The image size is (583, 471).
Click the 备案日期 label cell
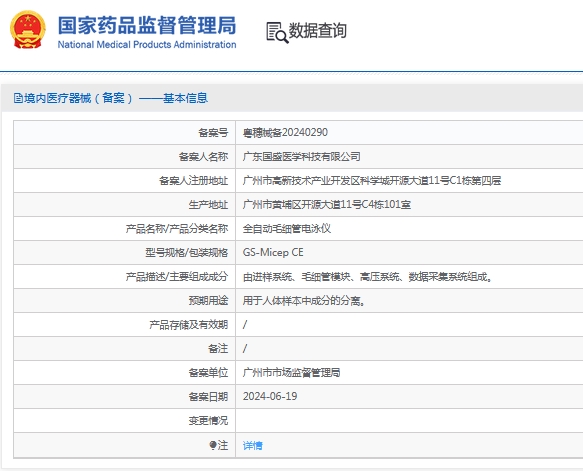click(125, 397)
